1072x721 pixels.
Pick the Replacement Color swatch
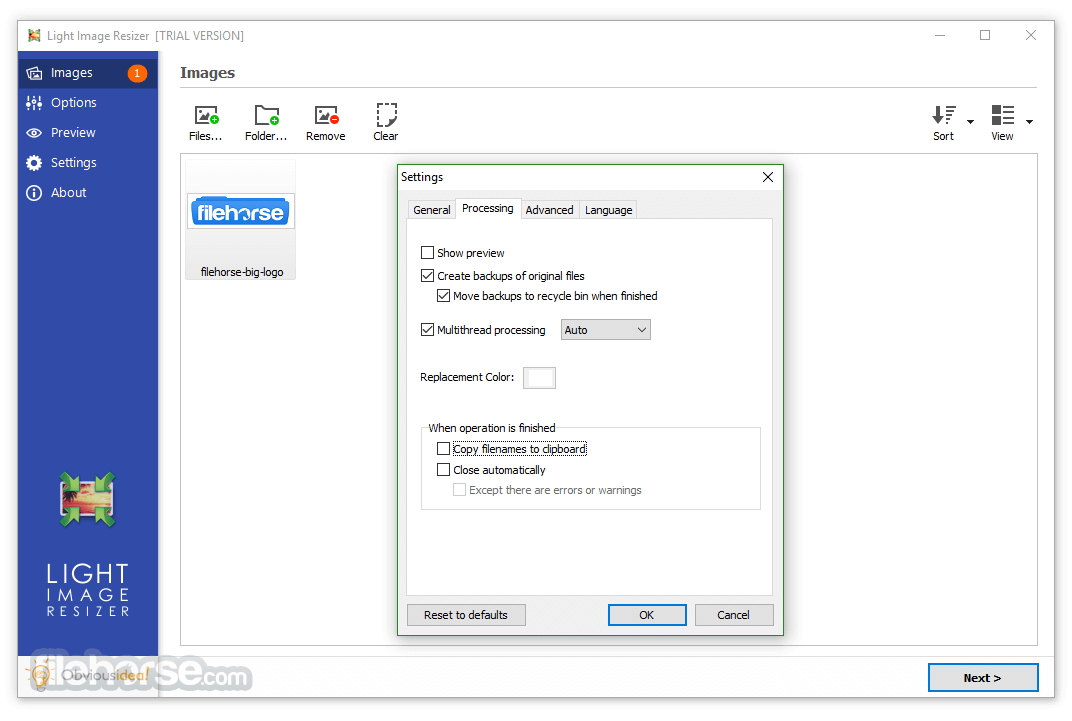pyautogui.click(x=539, y=378)
